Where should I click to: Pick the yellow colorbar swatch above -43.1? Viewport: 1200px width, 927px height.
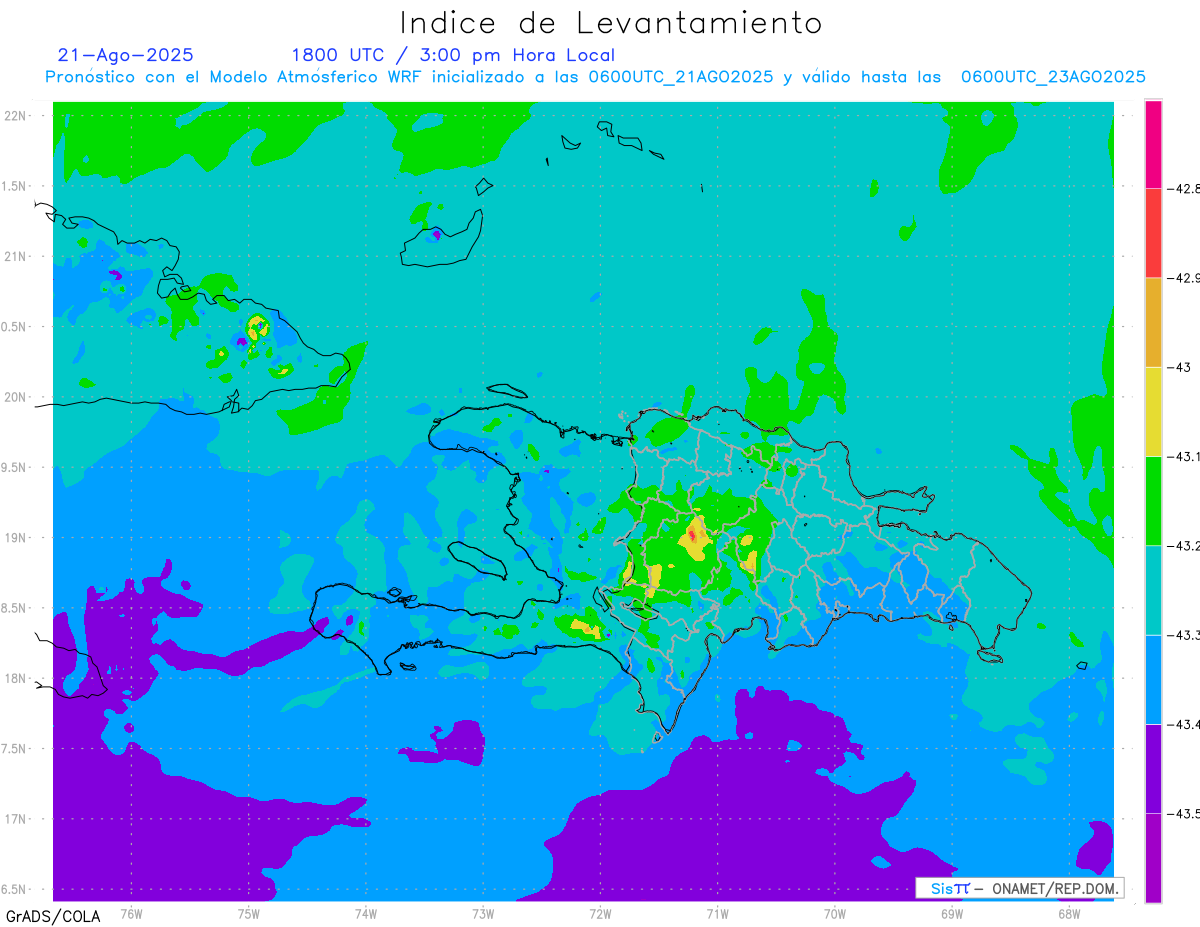tap(1153, 412)
